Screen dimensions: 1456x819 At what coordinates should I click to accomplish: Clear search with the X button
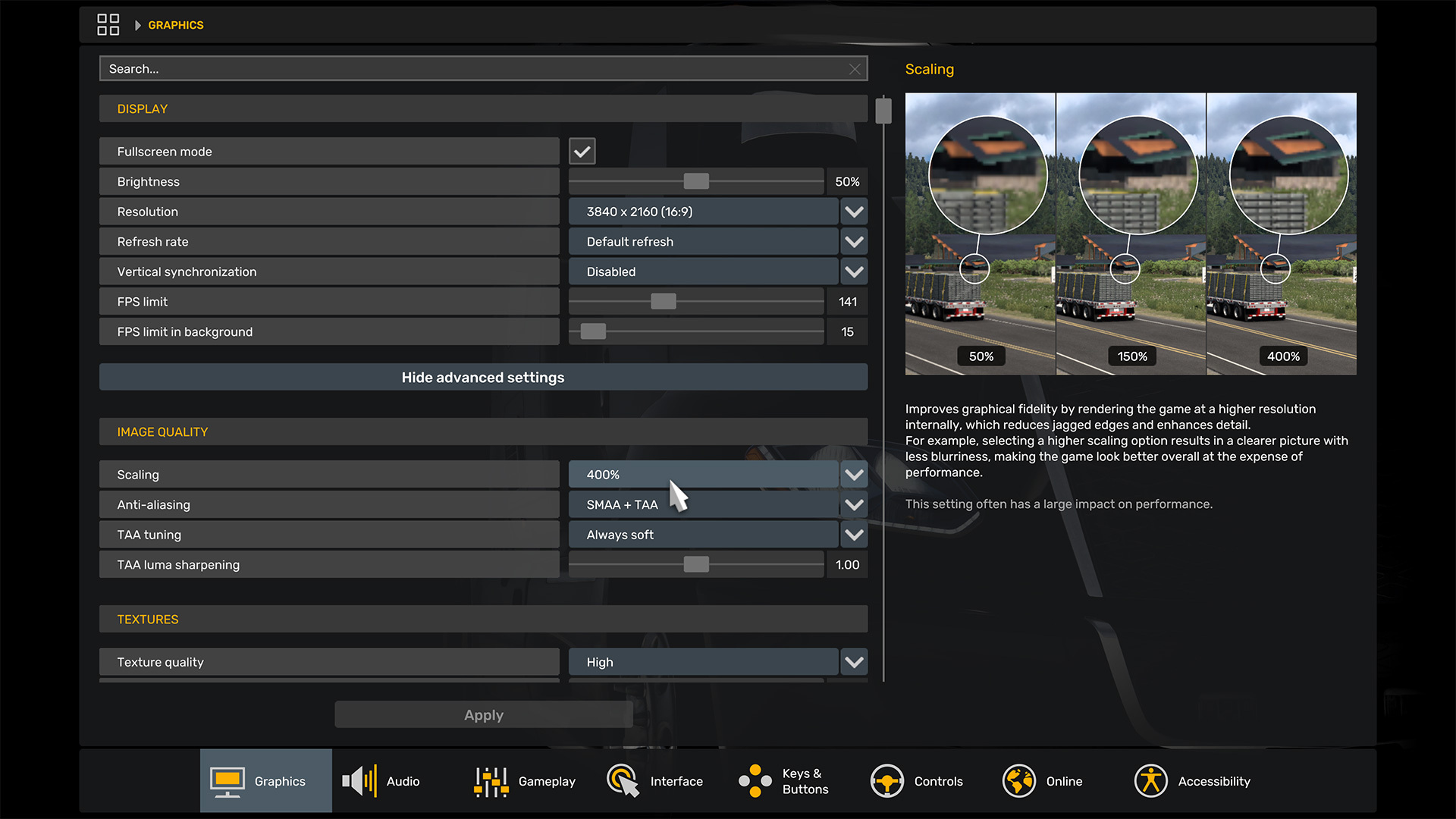(855, 69)
